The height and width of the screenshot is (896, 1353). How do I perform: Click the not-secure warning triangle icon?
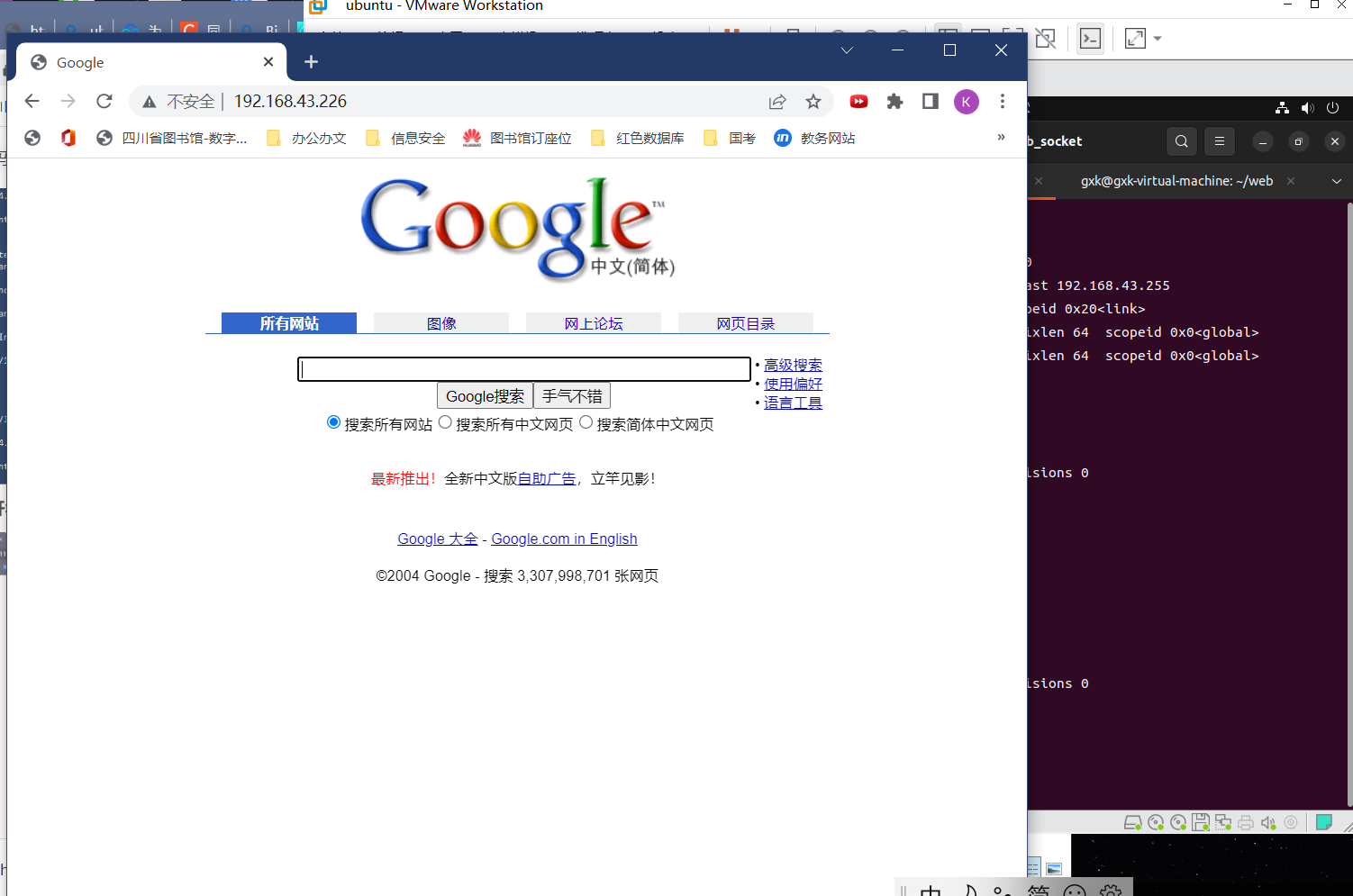pyautogui.click(x=150, y=102)
